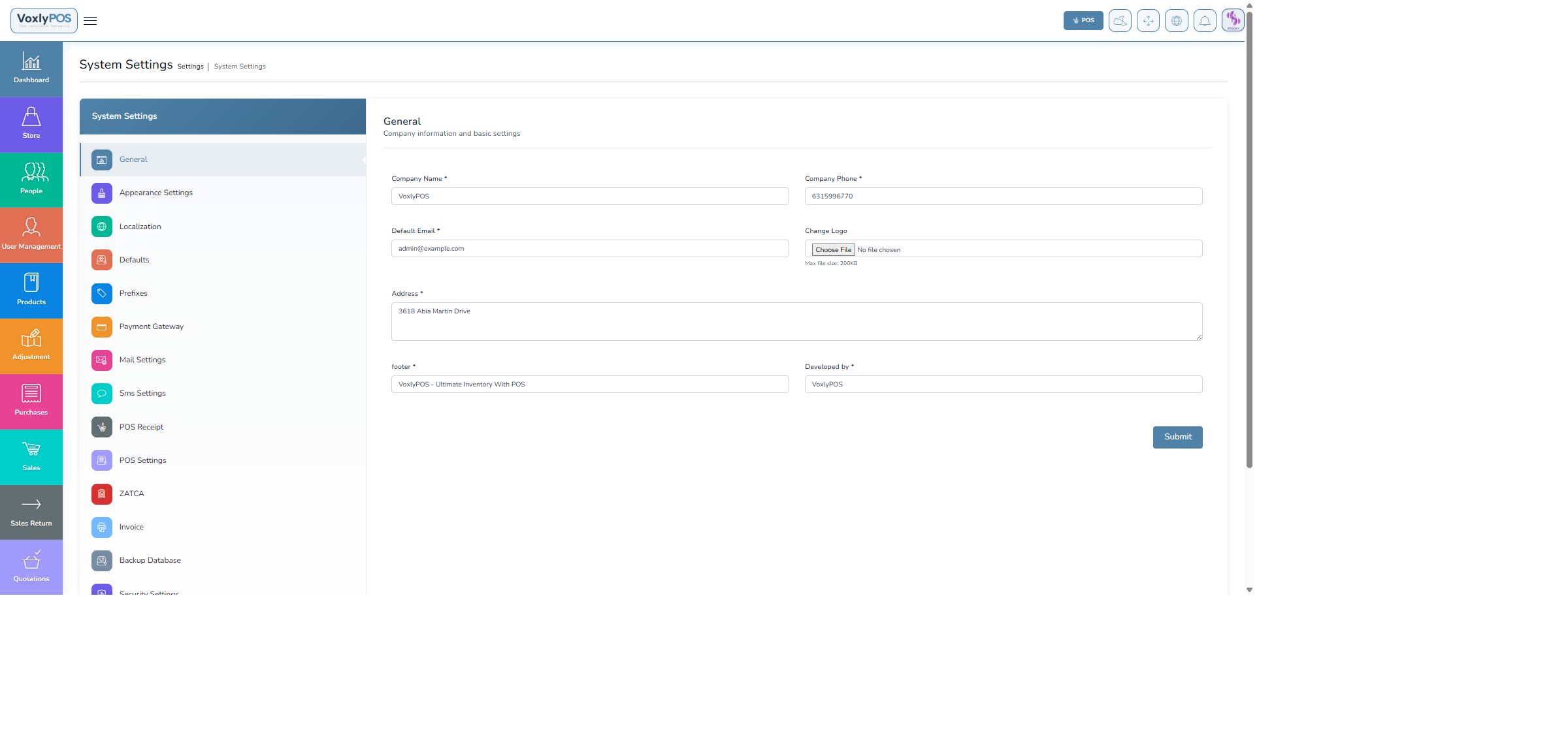Click the Submit button
Image resolution: width=1568 pixels, height=743 pixels.
point(1177,437)
